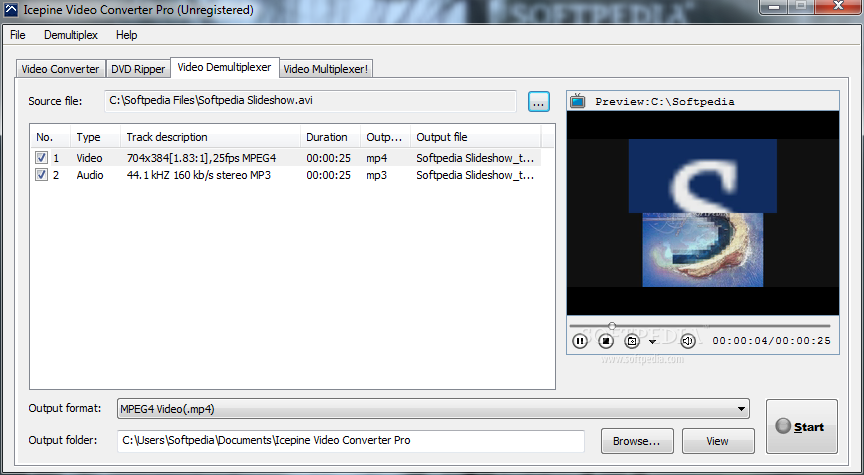Click the mp3 output type cell
The image size is (864, 475).
coord(376,176)
